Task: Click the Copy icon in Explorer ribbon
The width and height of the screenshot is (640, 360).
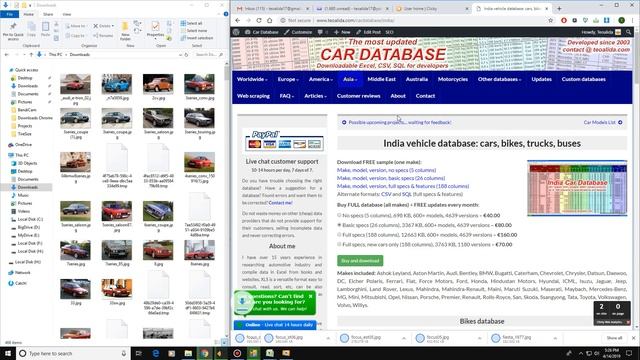Action: 31,30
